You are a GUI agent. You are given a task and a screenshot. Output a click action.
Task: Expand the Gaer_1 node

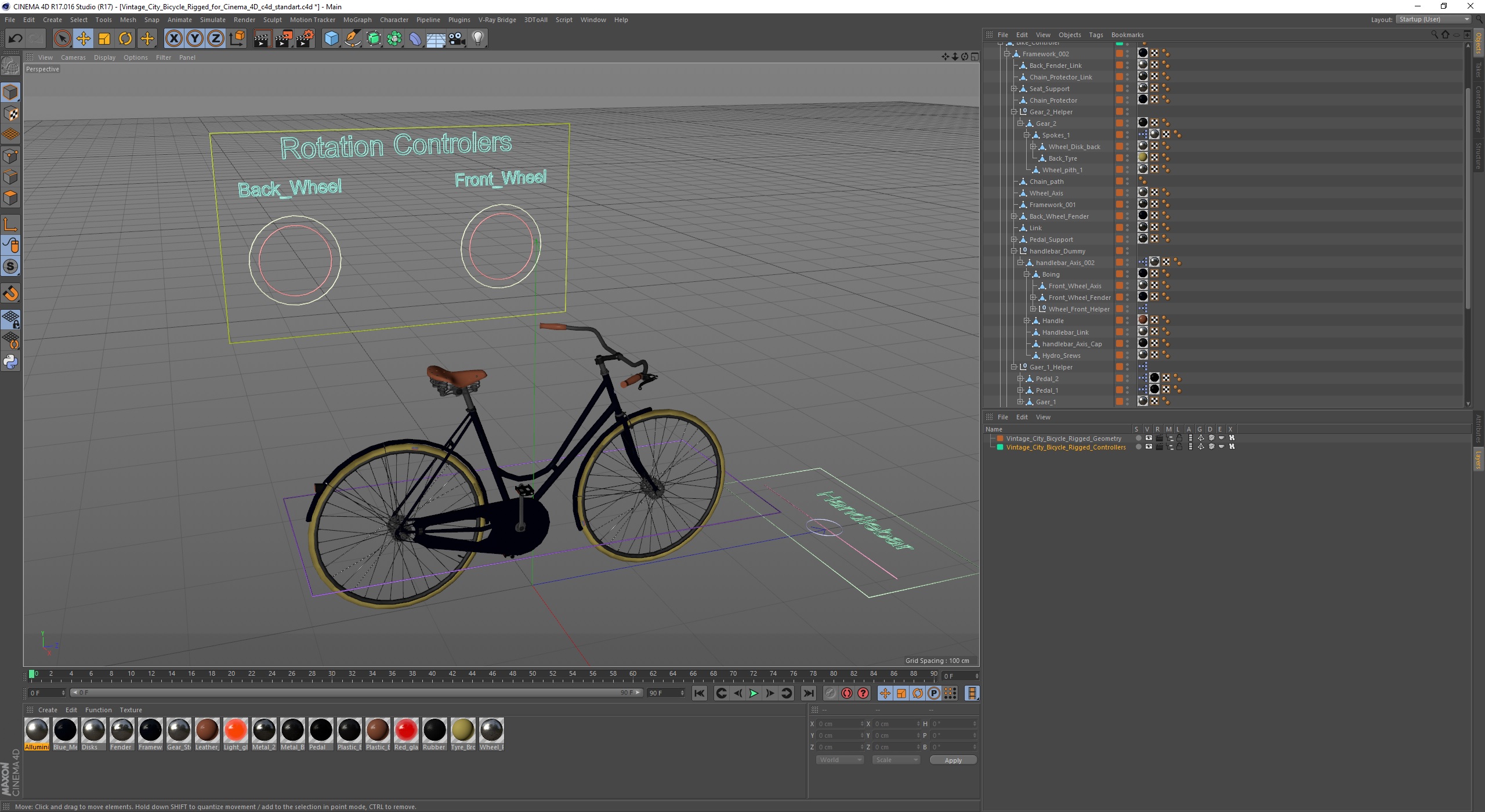1020,402
